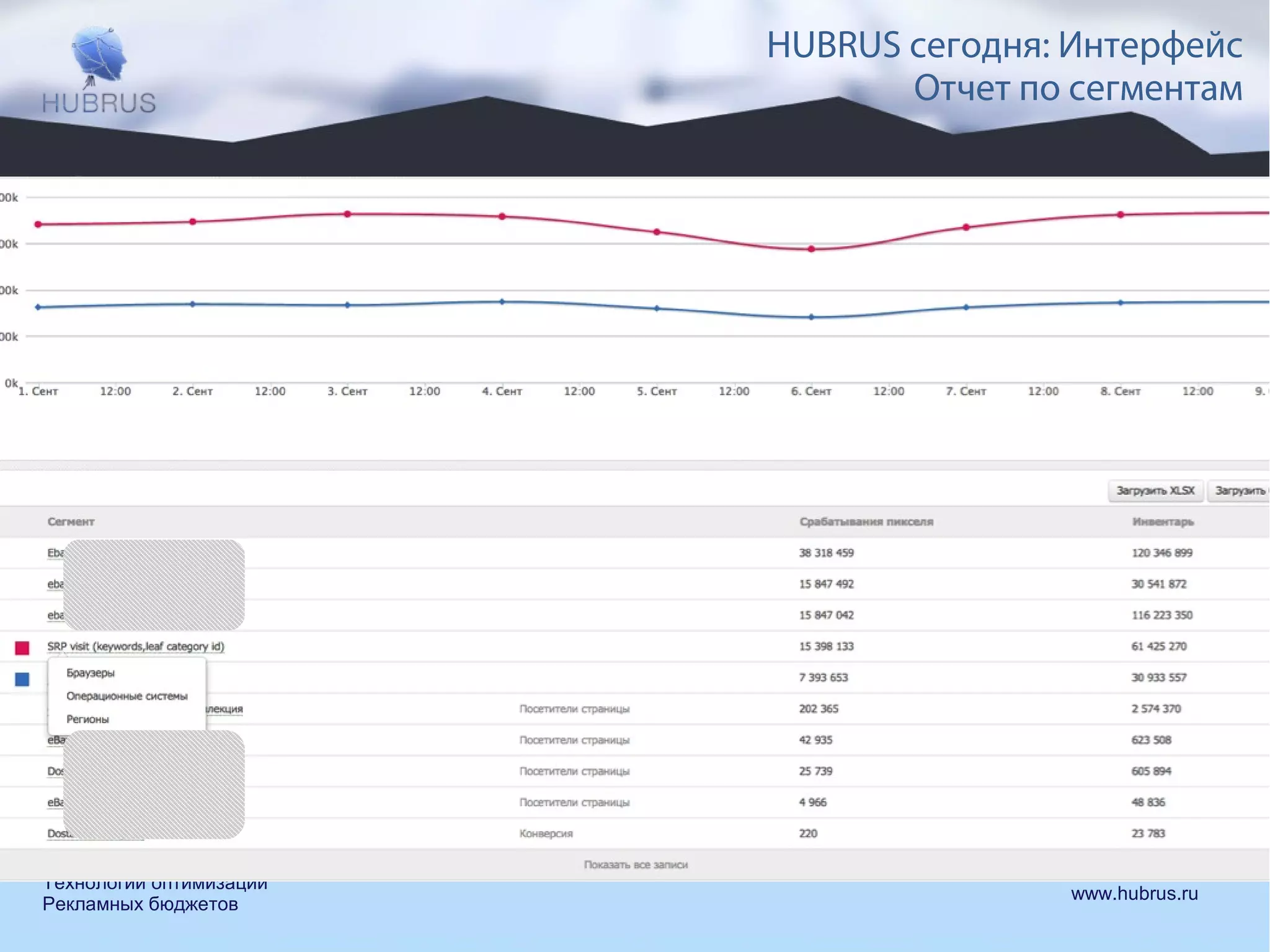
Task: Click the pixel value 7 393 653
Action: pos(823,677)
